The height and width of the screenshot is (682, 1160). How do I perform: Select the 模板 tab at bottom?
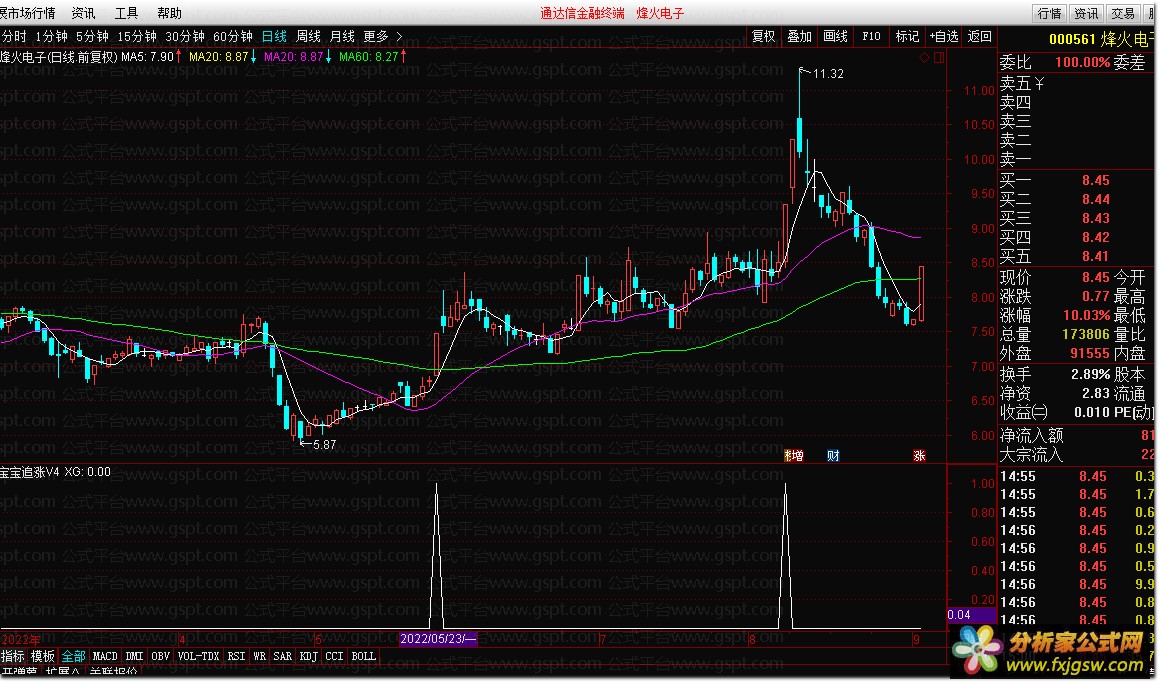pos(43,656)
